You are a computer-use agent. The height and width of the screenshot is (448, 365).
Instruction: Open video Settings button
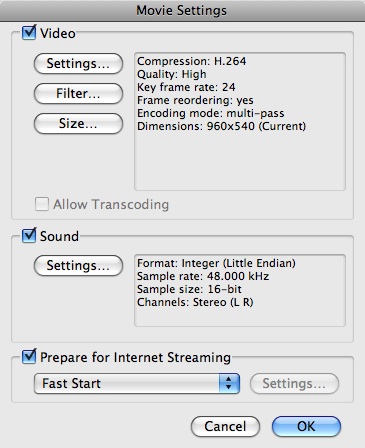point(78,63)
